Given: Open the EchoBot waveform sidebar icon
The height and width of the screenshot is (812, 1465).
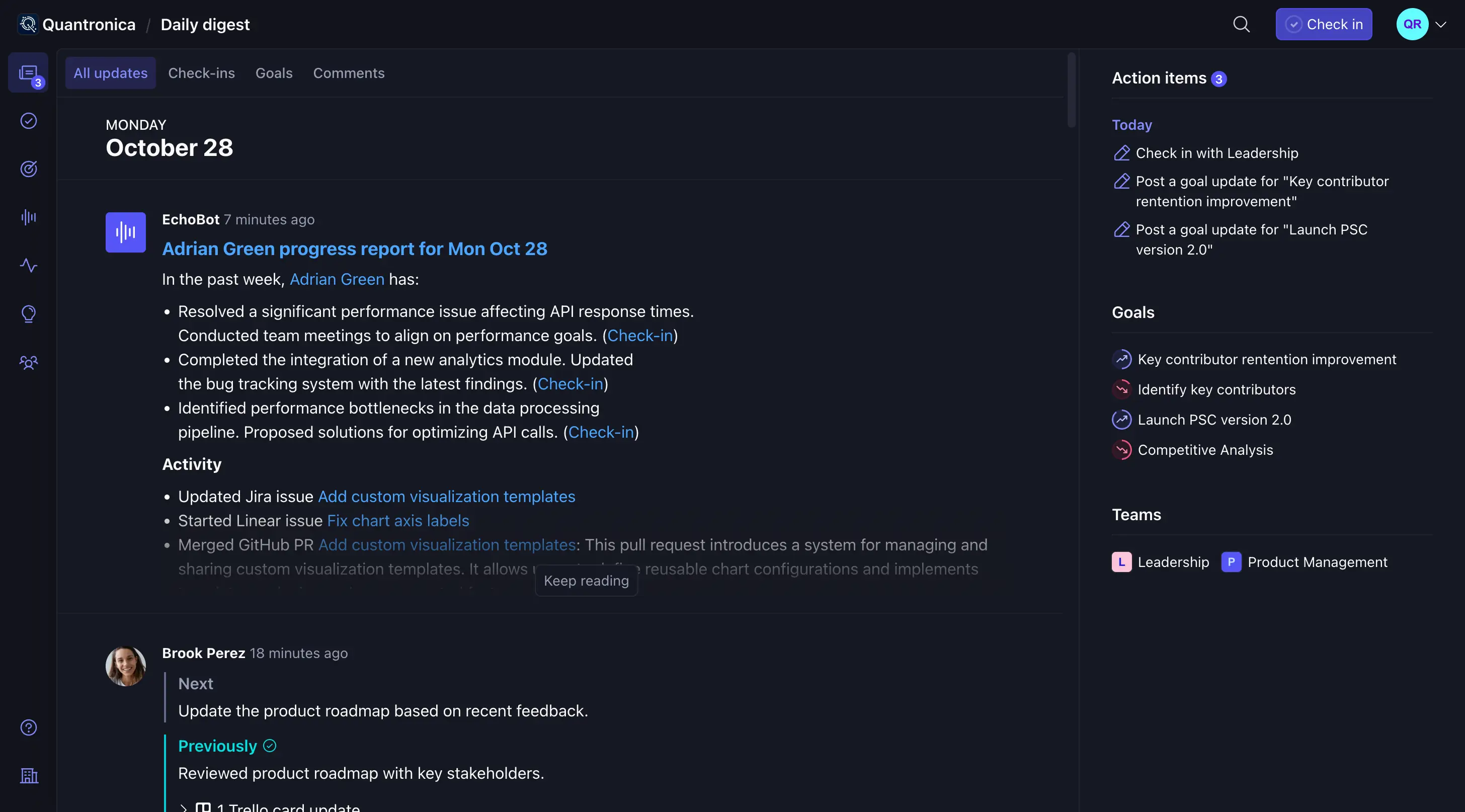Looking at the screenshot, I should click(x=29, y=217).
